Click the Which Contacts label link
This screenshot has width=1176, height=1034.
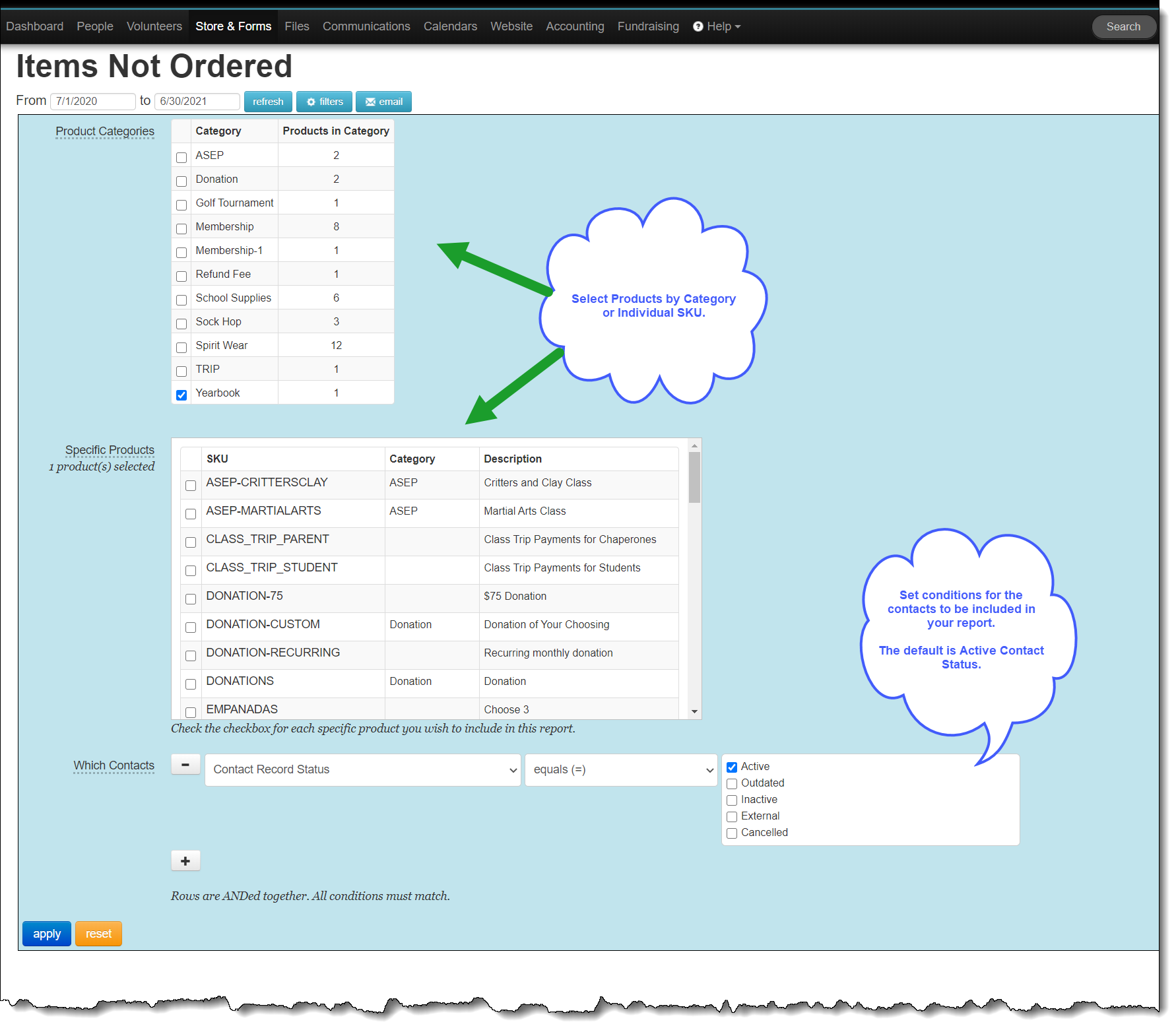tap(114, 765)
